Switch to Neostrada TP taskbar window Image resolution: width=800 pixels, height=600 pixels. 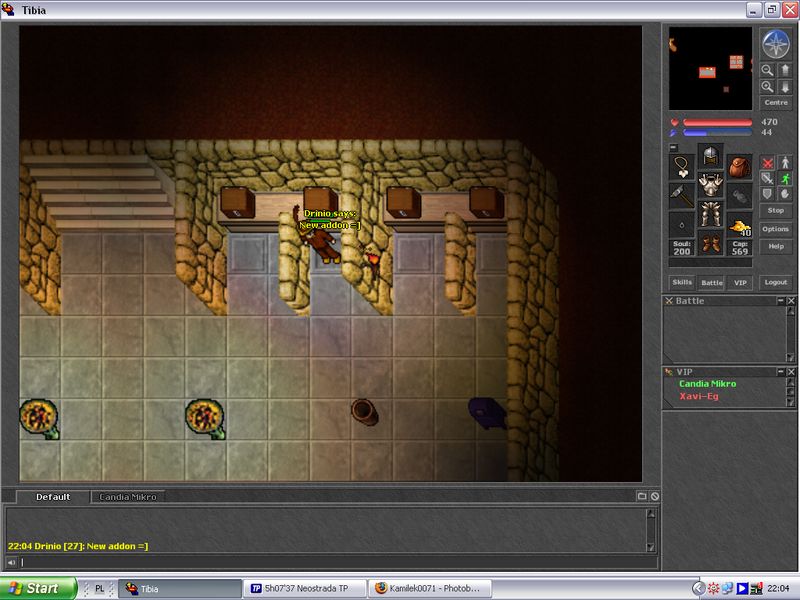click(x=305, y=588)
